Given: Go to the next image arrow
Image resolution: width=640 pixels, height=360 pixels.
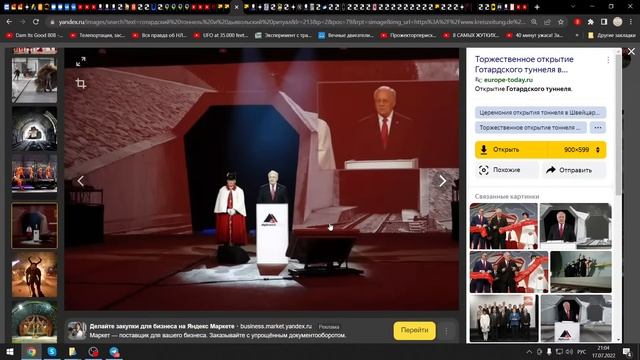Looking at the screenshot, I should click(442, 181).
